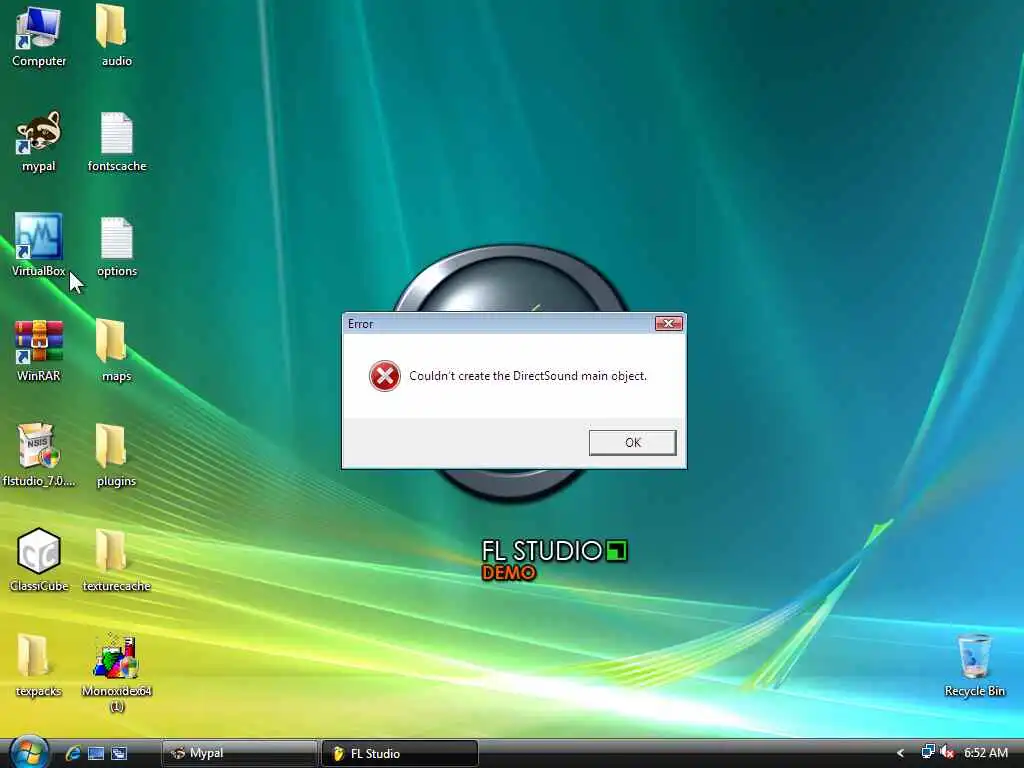Select the VirtualBox shortcut icon
This screenshot has height=768, width=1024.
click(x=39, y=246)
